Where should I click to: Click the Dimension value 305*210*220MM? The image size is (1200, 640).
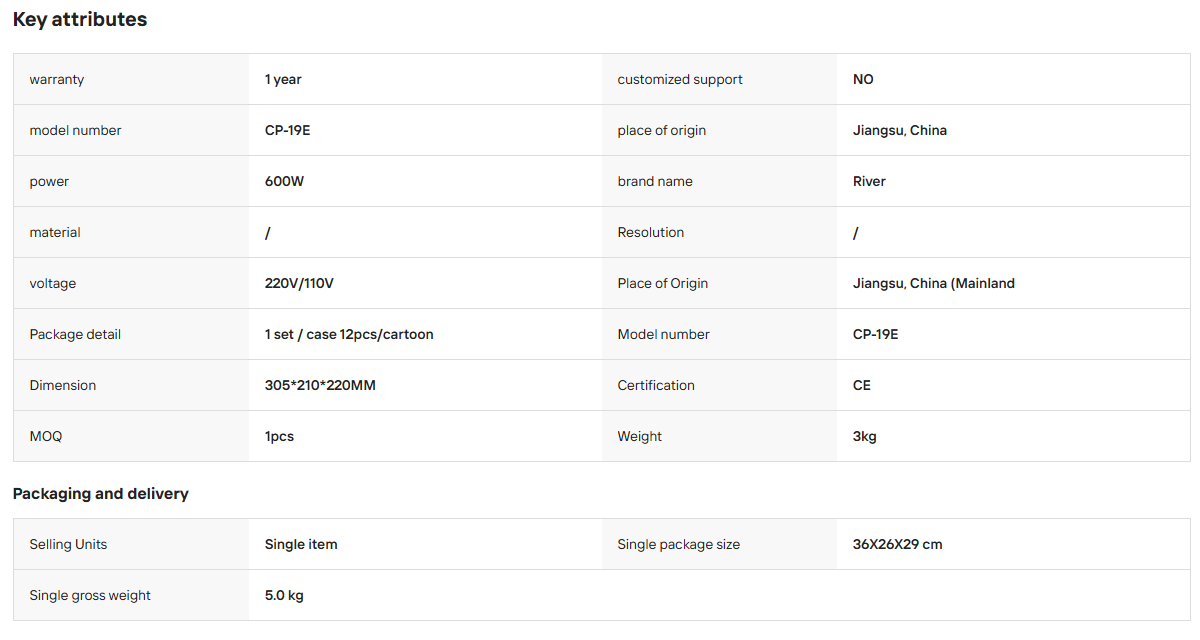320,385
